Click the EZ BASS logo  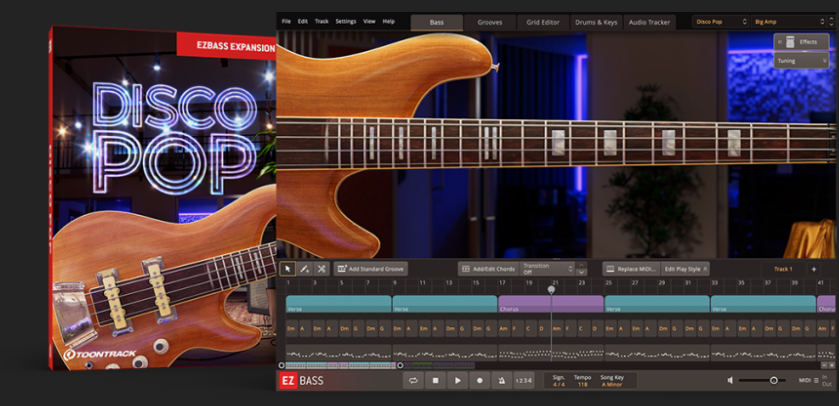point(302,381)
